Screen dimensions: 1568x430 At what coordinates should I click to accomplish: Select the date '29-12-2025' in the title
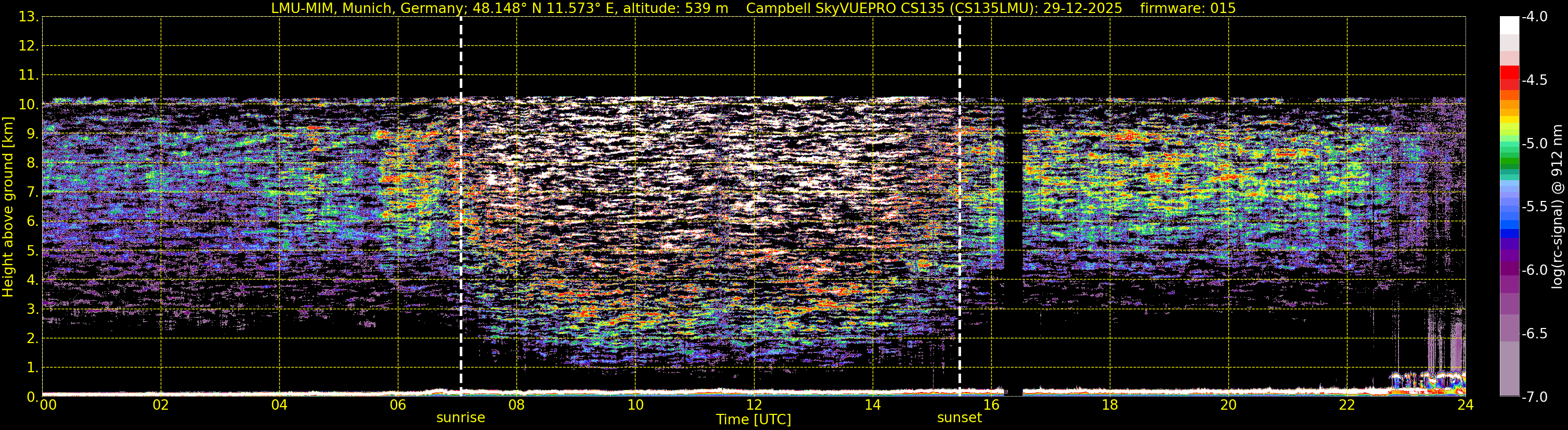coord(1083,8)
